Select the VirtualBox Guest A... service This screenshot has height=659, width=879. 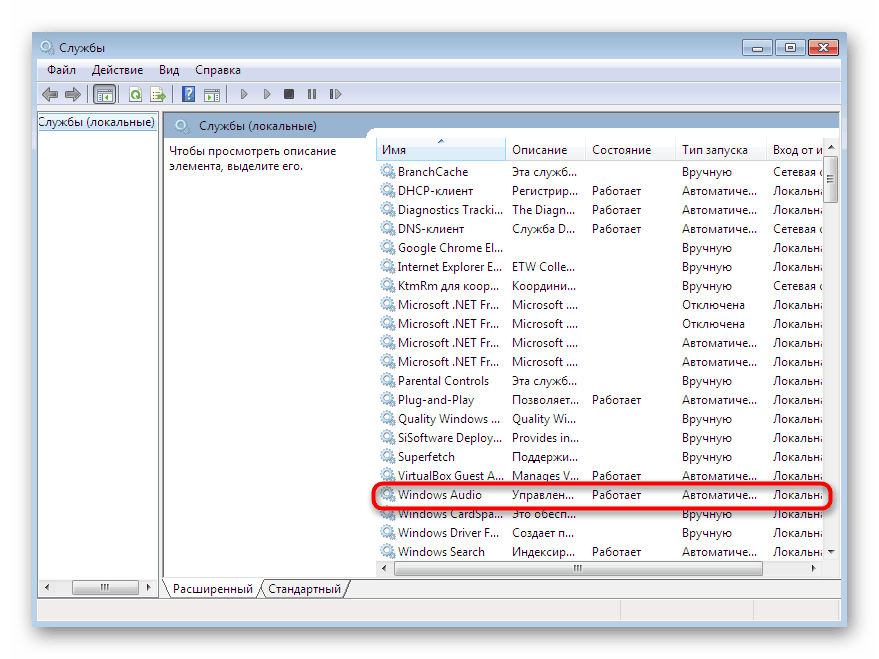point(451,476)
